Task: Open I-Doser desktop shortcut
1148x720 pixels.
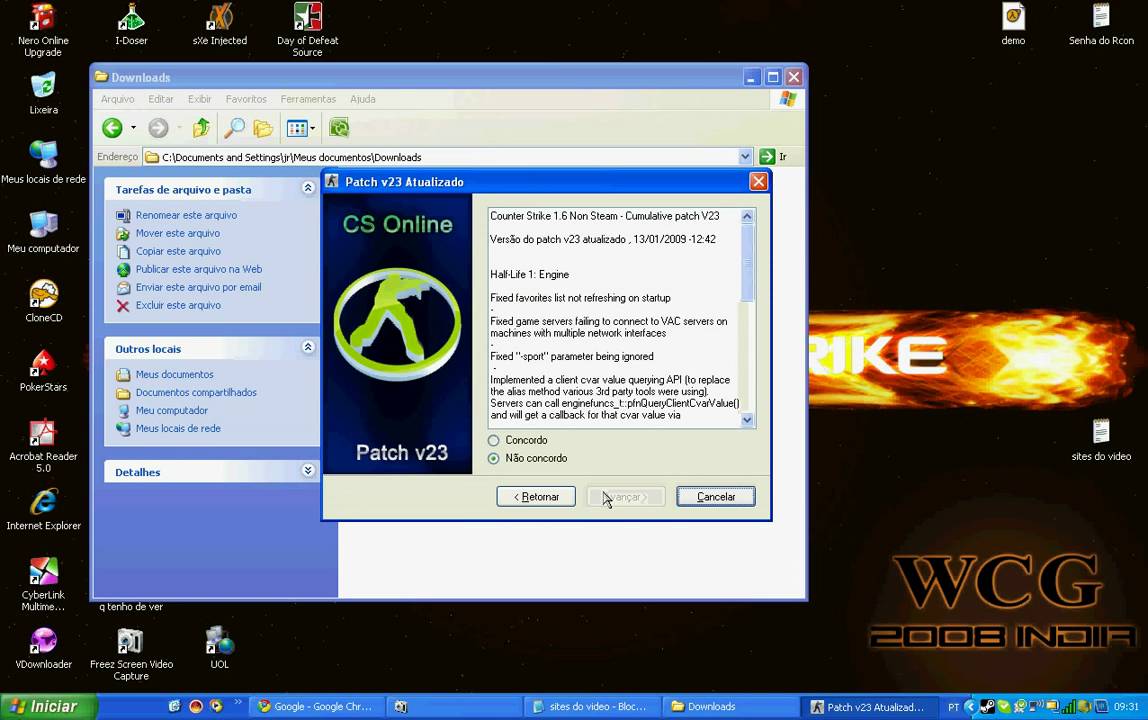Action: (131, 24)
